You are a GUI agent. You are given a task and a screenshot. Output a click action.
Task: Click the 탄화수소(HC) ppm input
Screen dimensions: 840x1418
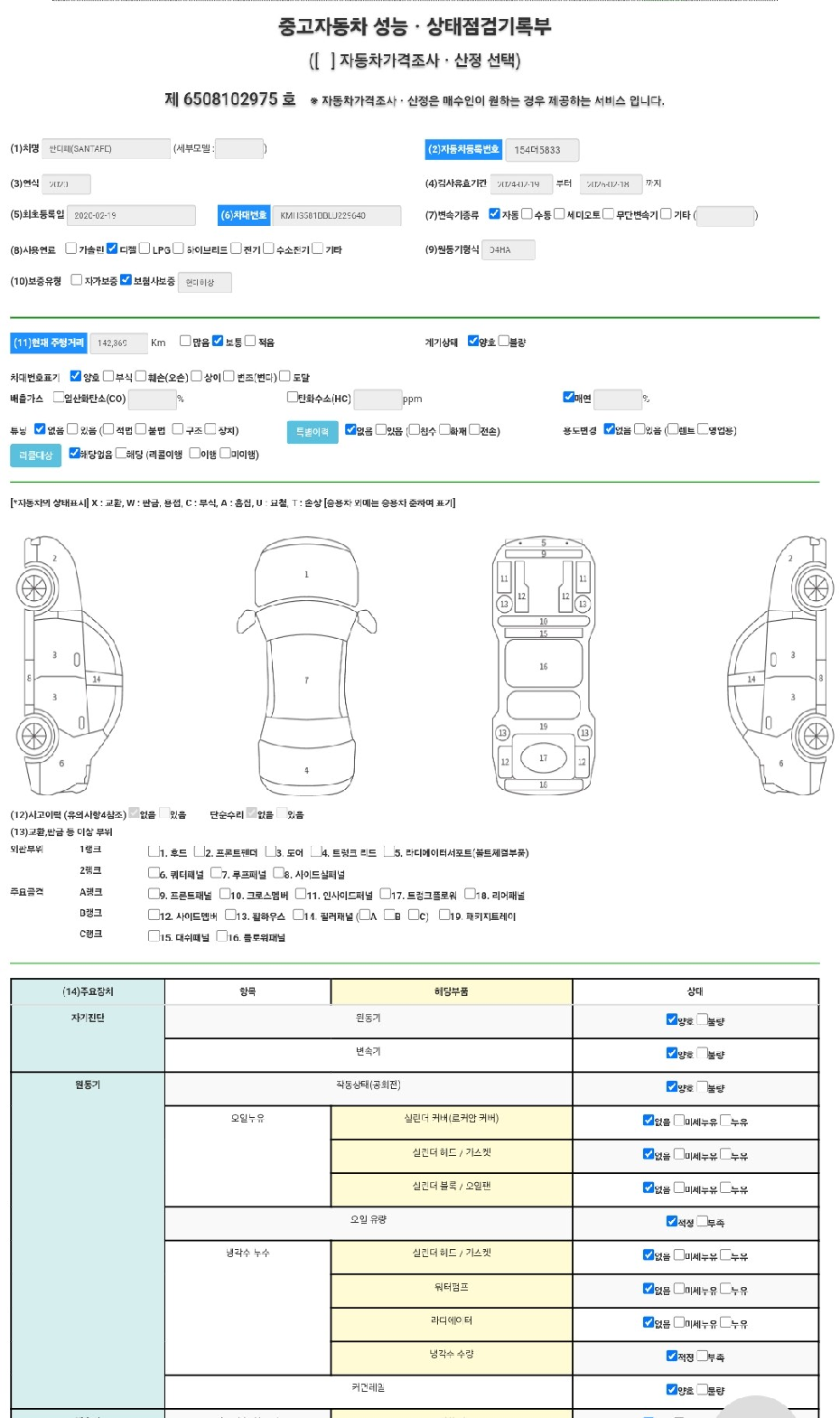click(378, 399)
